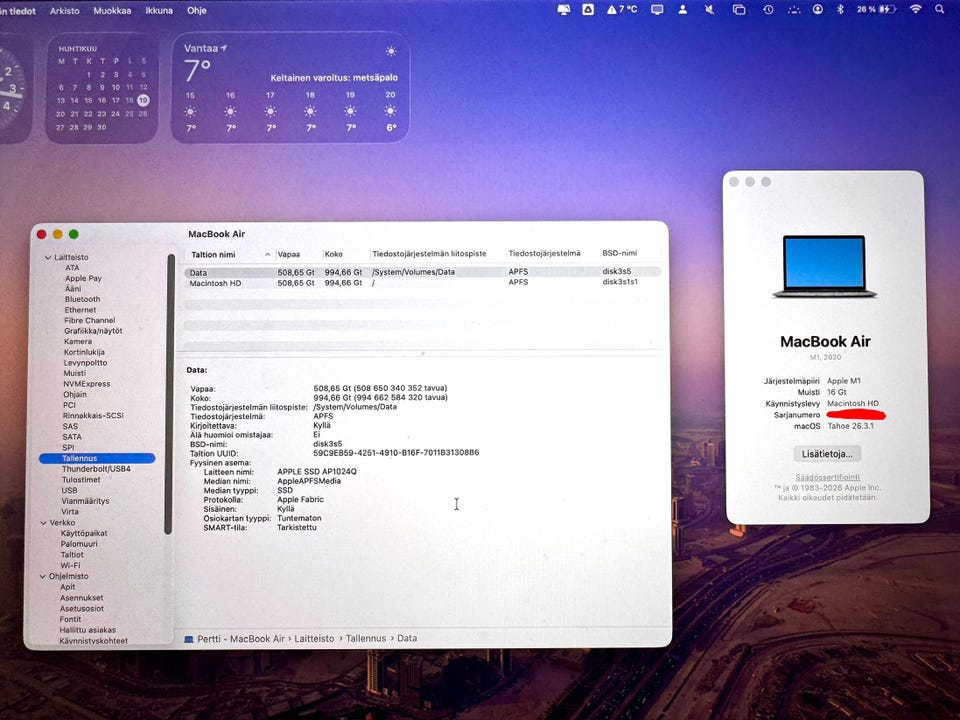The width and height of the screenshot is (960, 720).
Task: Click the Keltainen varoitus: metsäpalo warning
Action: coord(334,78)
